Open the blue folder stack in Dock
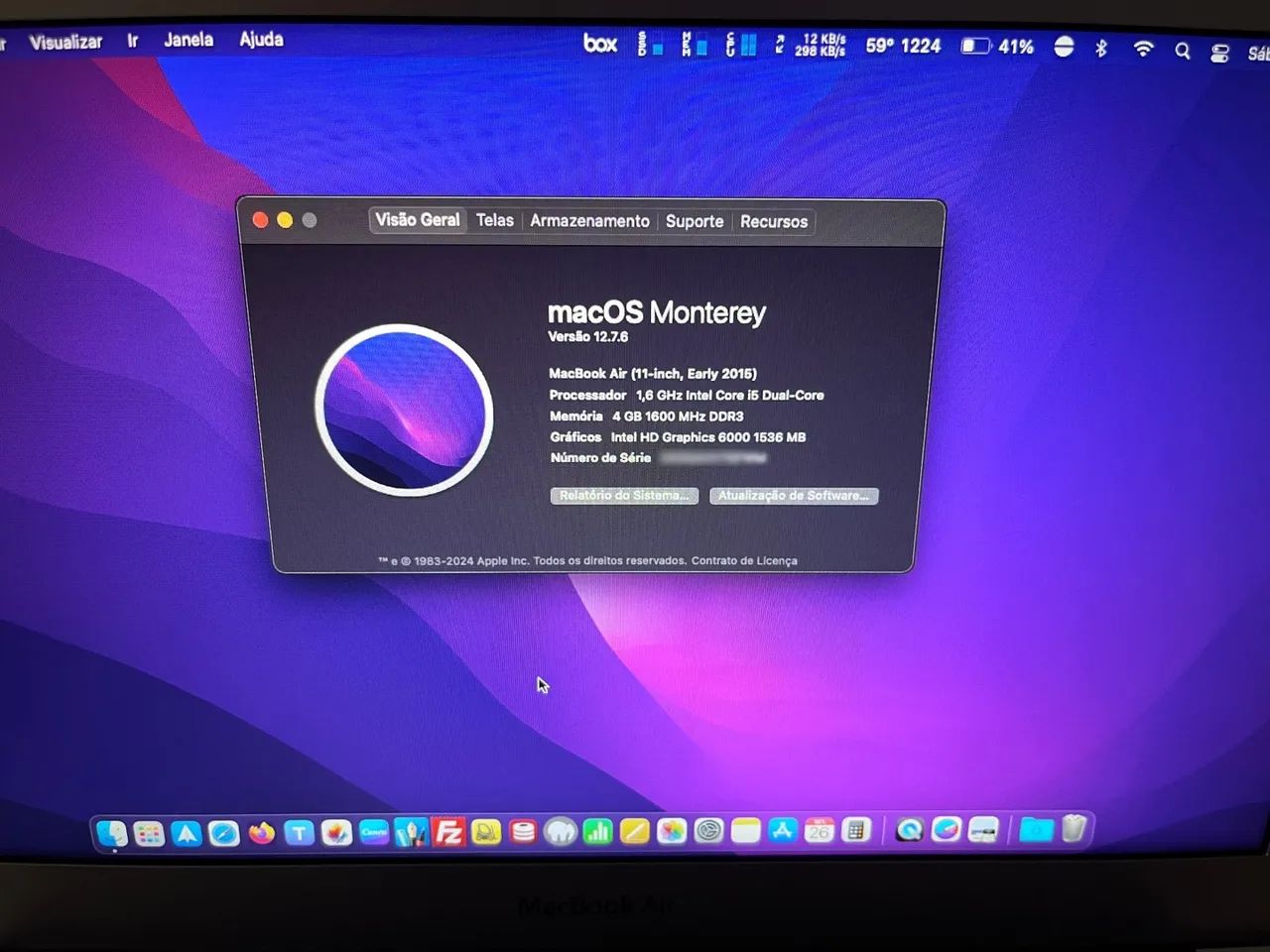This screenshot has width=1270, height=952. (1036, 830)
